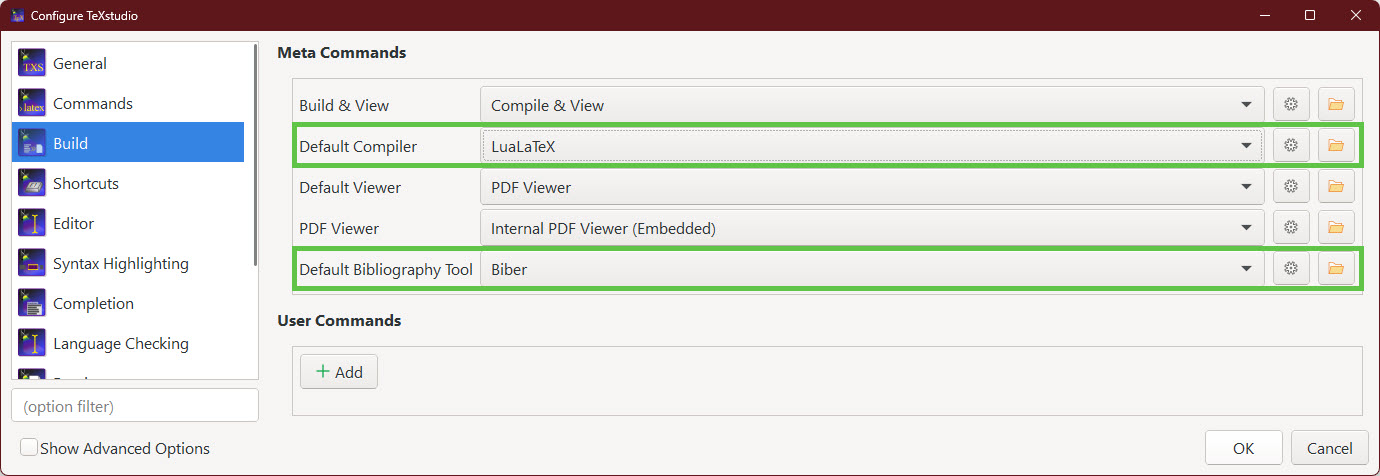1380x476 pixels.
Task: Click gear icon beside Default Bibliography Tool
Action: (x=1290, y=269)
